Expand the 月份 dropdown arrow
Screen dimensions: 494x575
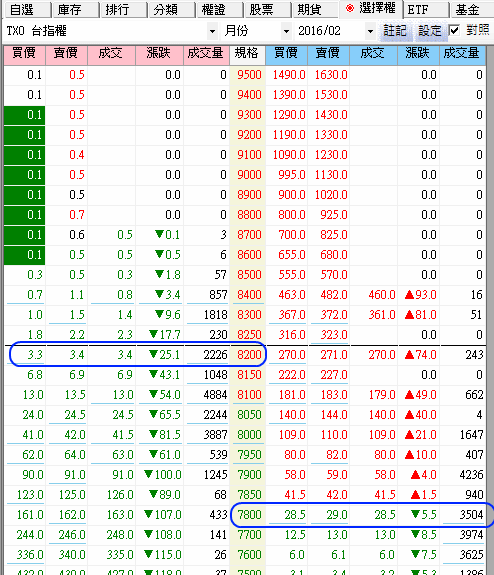[x=286, y=31]
